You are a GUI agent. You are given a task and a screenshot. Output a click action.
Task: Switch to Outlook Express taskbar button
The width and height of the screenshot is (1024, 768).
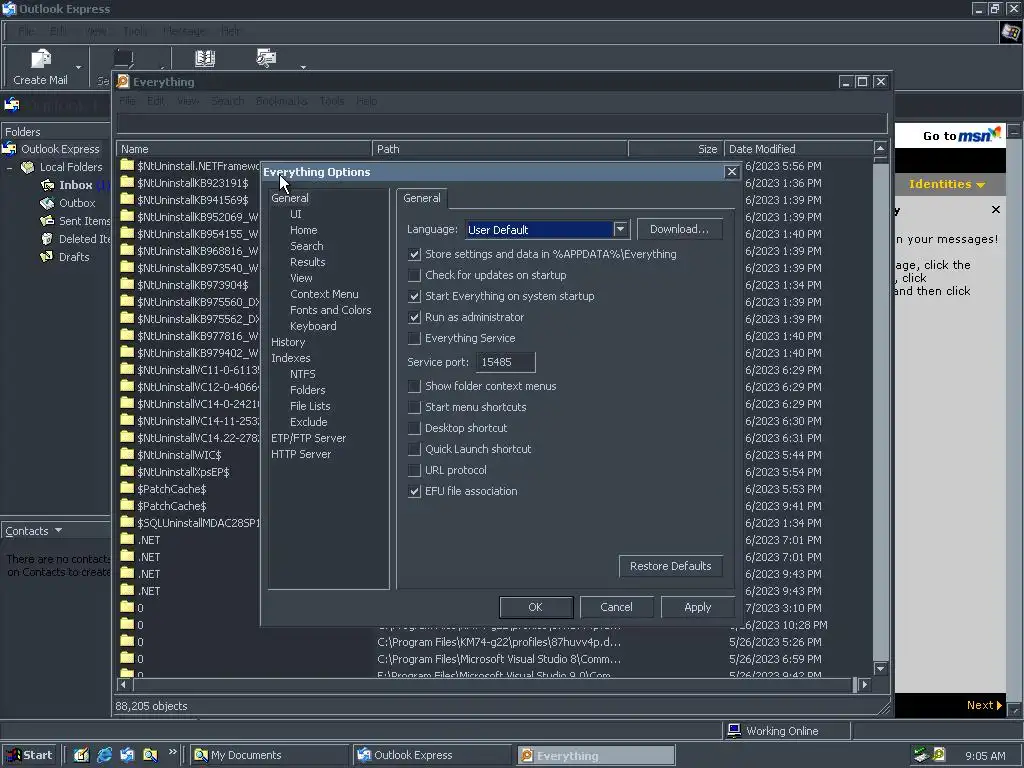coord(432,755)
